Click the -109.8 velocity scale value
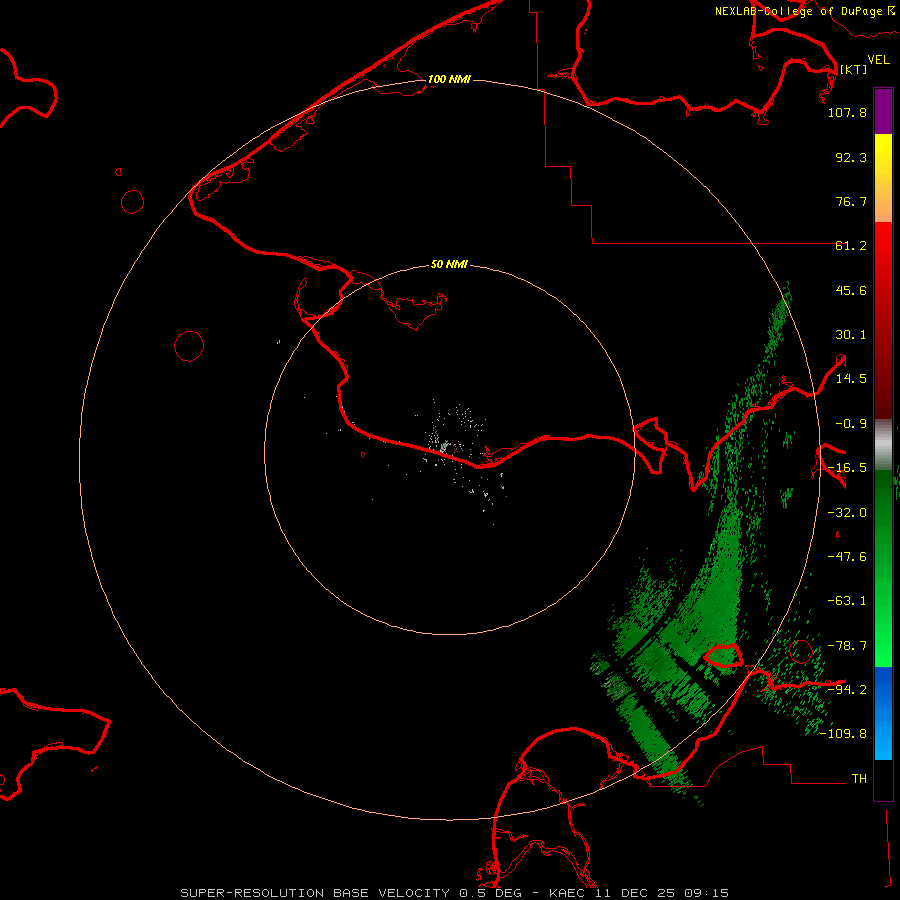 843,734
